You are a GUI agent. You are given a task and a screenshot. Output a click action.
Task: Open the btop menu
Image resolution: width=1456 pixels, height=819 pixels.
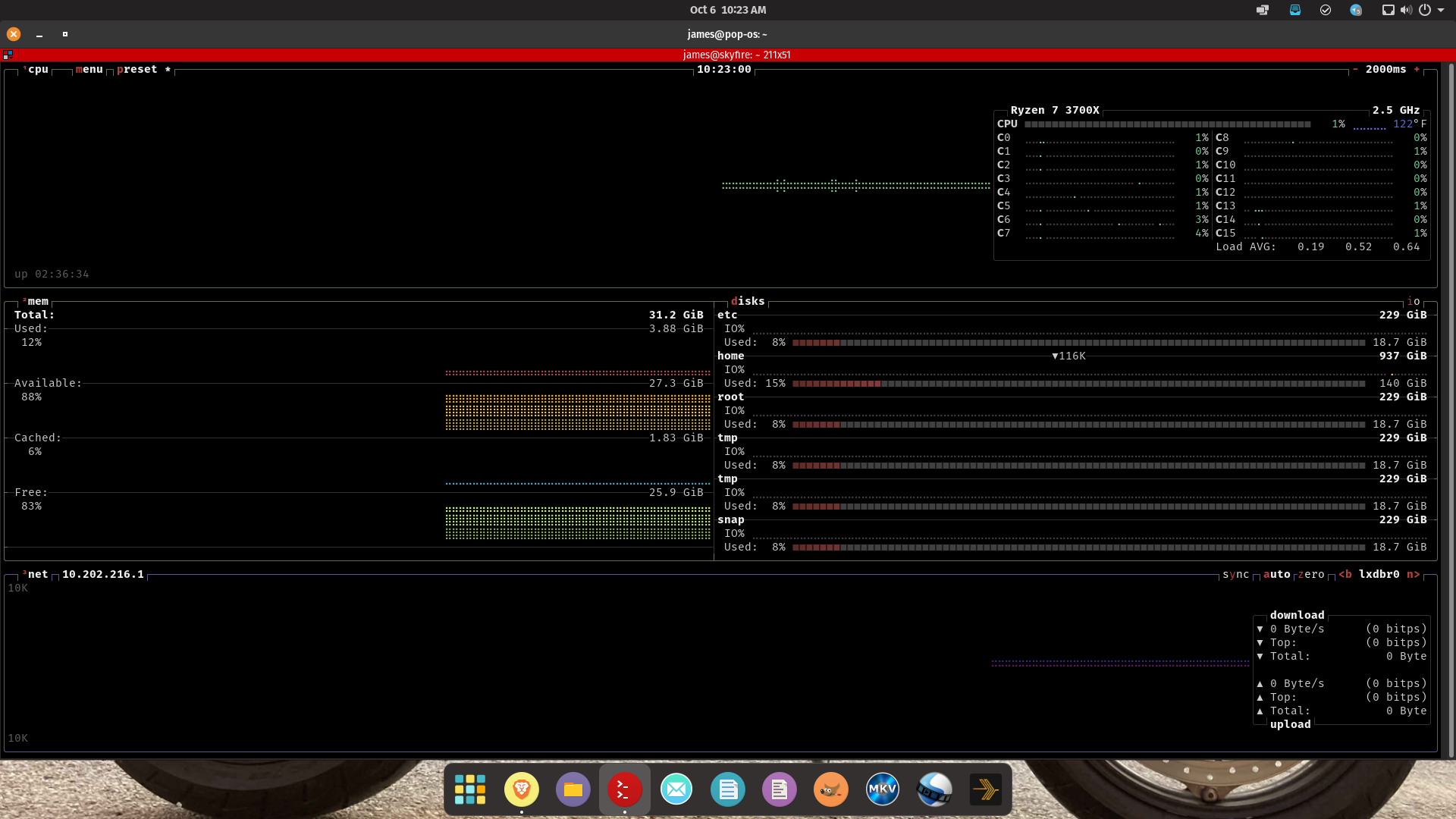89,69
